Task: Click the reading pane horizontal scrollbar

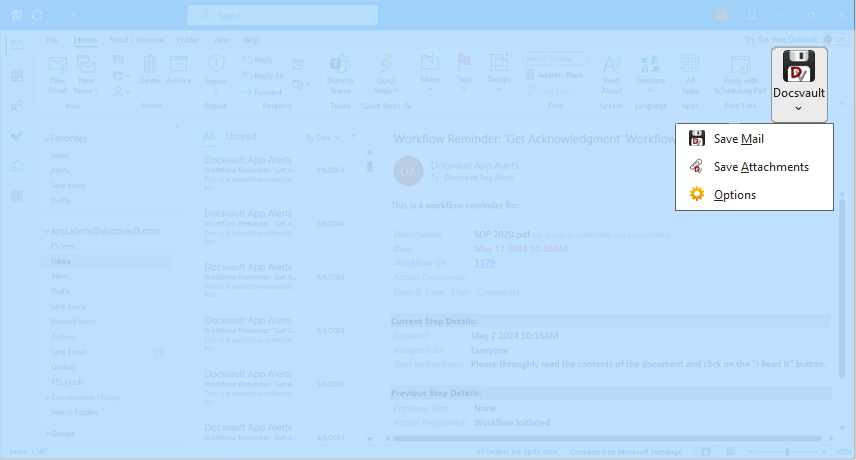Action: [x=607, y=438]
